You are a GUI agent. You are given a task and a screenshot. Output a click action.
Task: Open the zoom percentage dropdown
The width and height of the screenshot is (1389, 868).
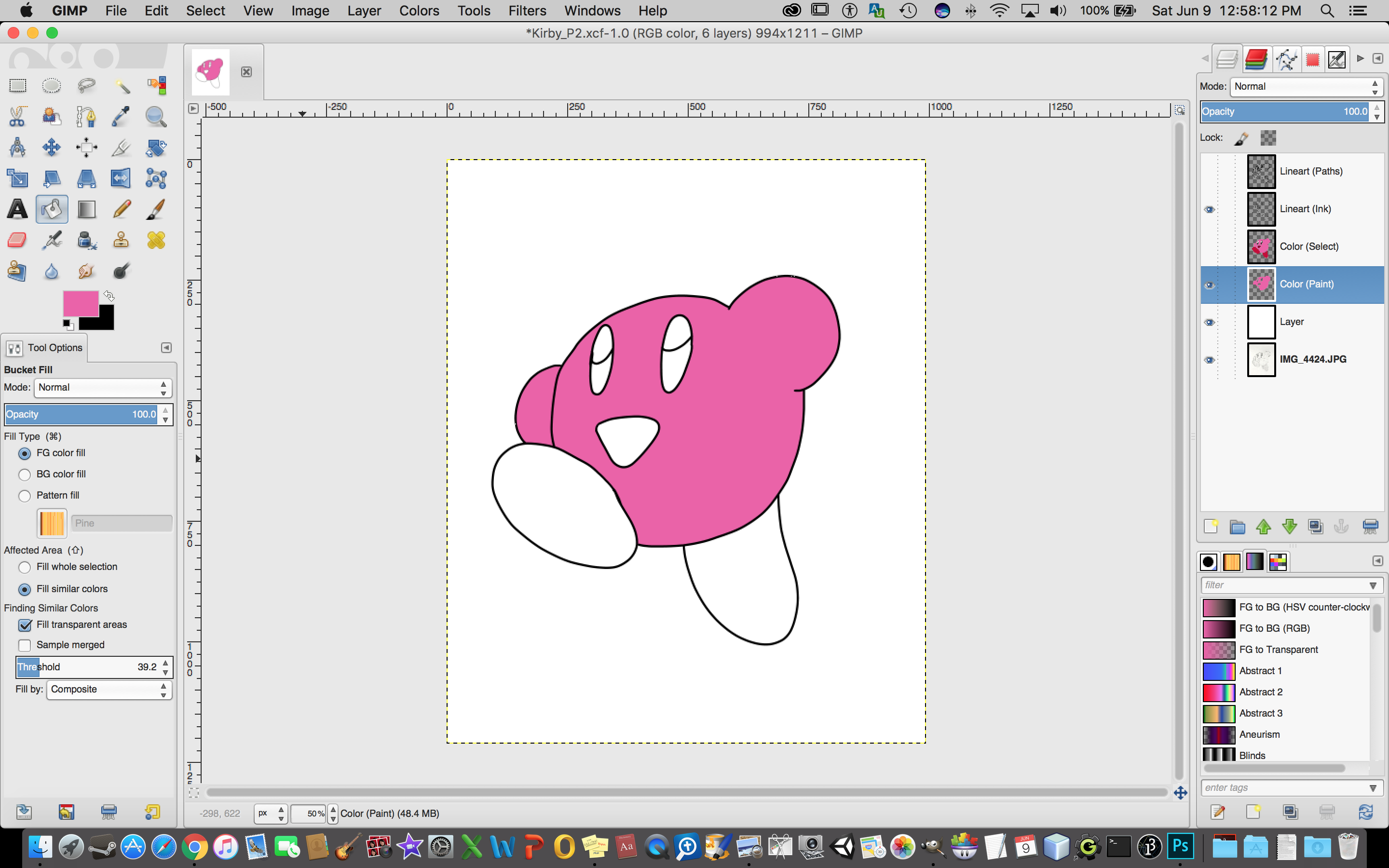pos(333,814)
